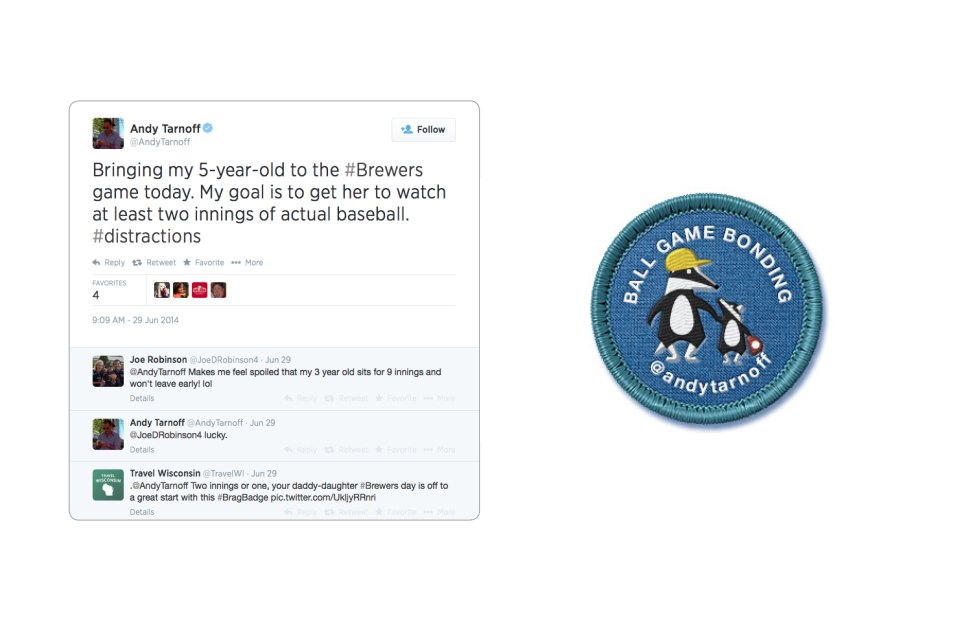
Task: Click the Favorite star icon under main tweet
Action: 187,262
